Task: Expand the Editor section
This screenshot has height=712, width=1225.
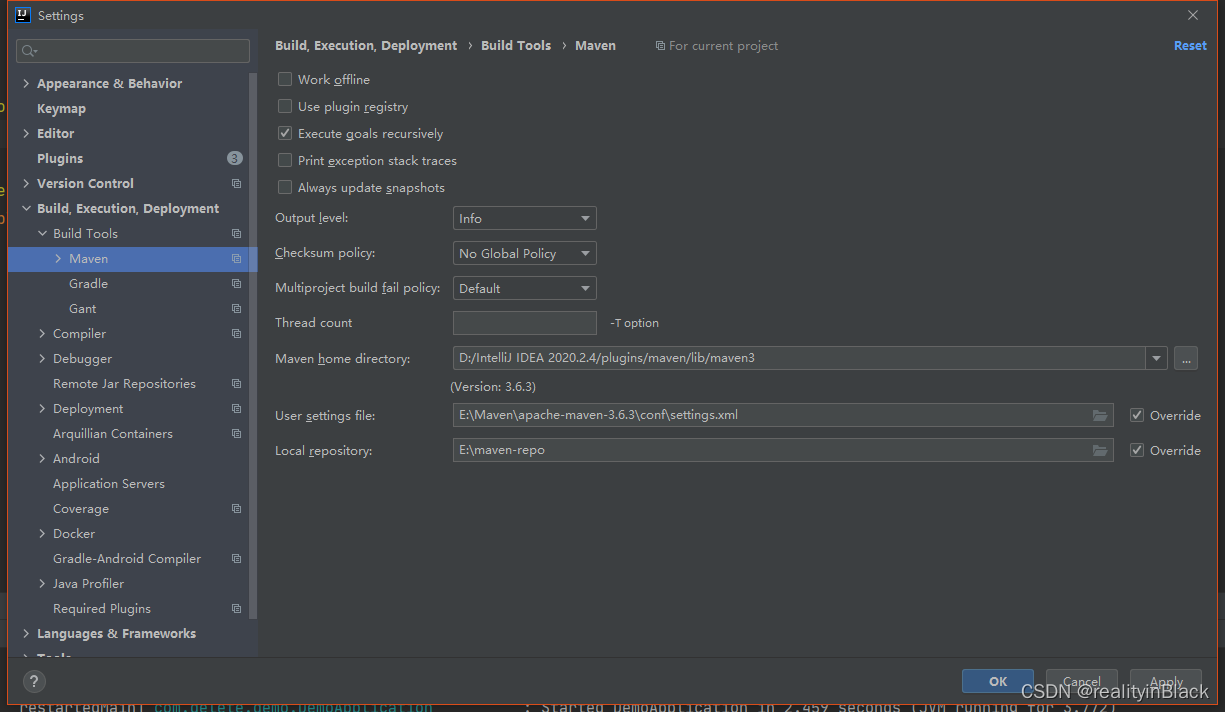Action: [26, 134]
